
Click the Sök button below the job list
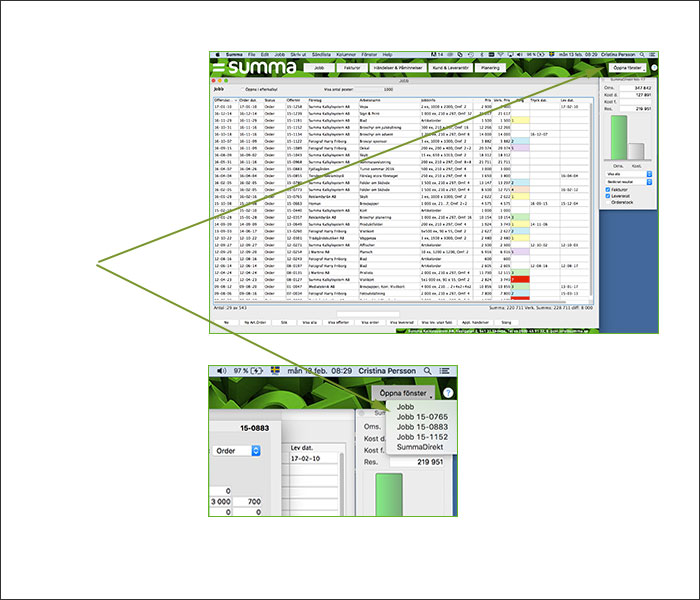click(283, 322)
